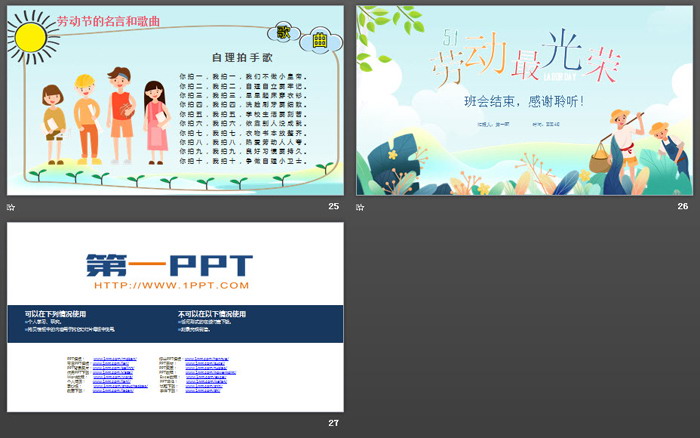Click the transition star icon under slide 25
Screen dimensions: 700x438
click(x=11, y=207)
